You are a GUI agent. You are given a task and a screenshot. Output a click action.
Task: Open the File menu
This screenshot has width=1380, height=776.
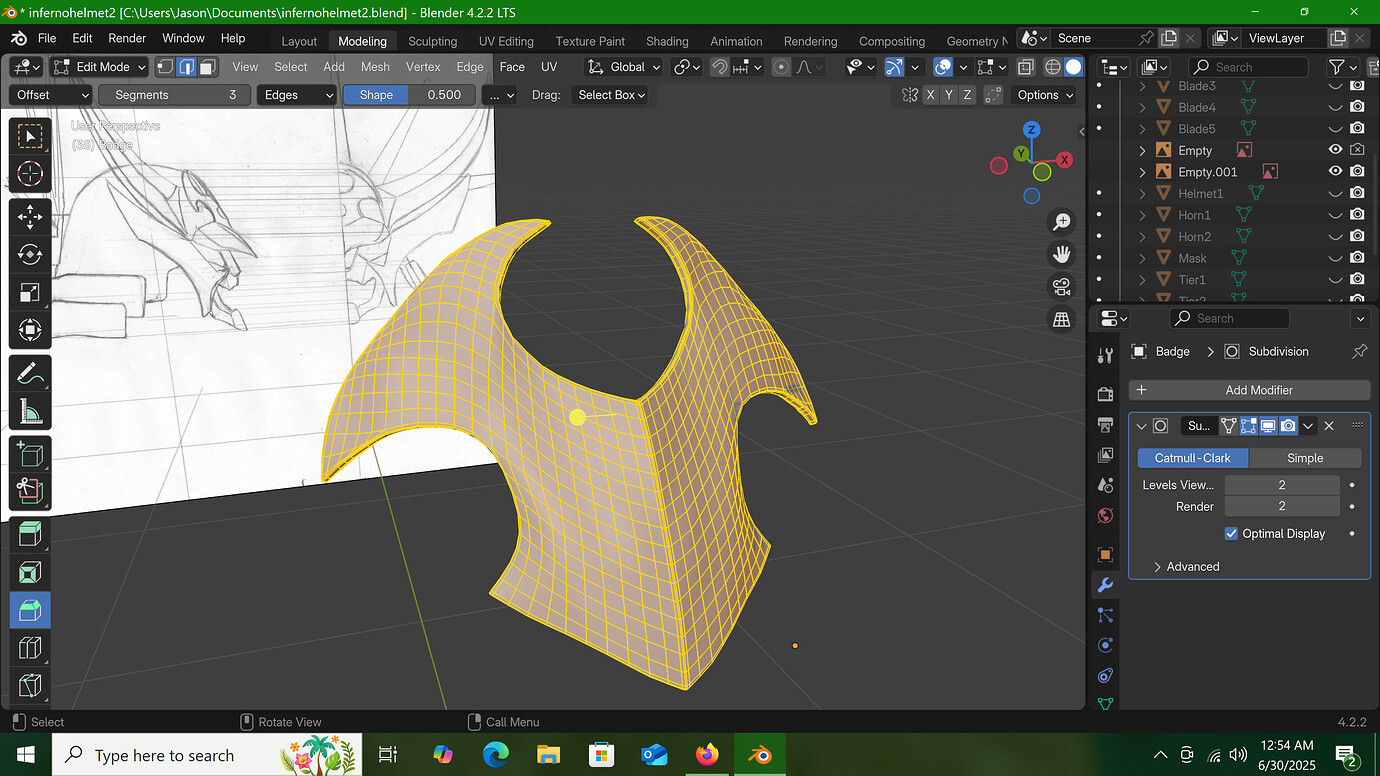[x=47, y=38]
